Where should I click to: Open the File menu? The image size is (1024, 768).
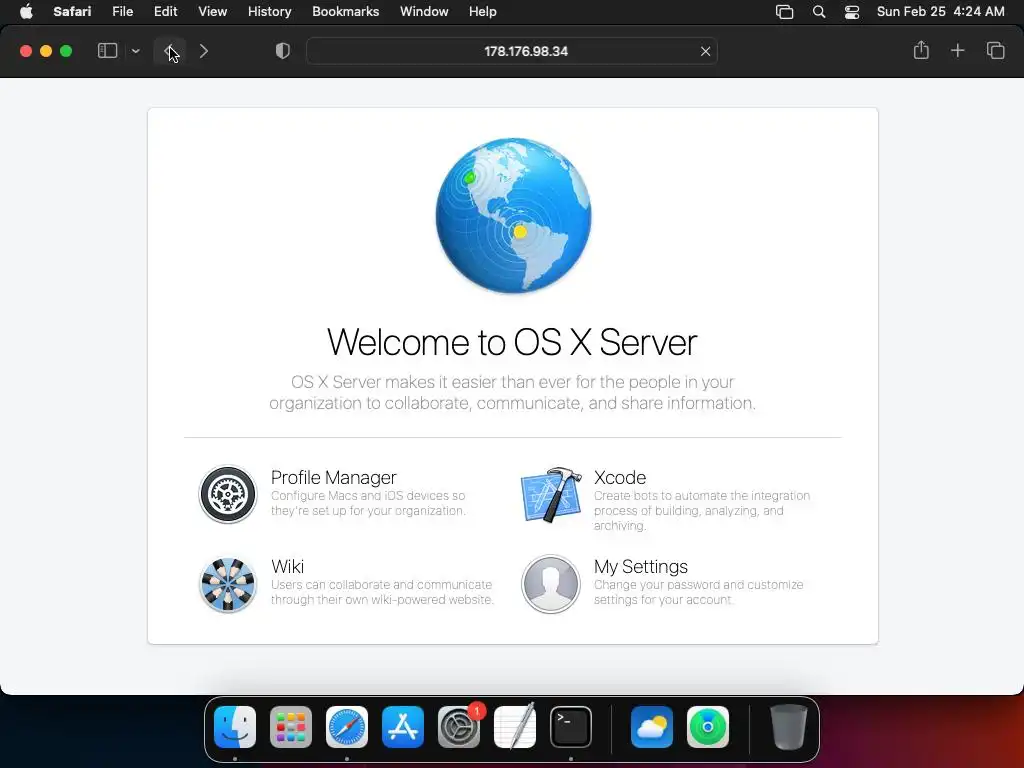pos(122,12)
